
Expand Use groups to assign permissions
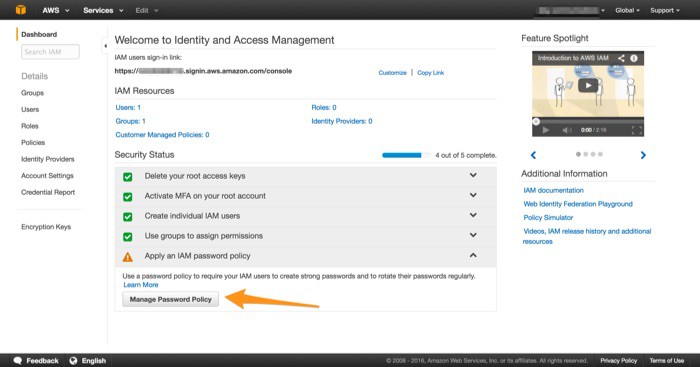[473, 235]
